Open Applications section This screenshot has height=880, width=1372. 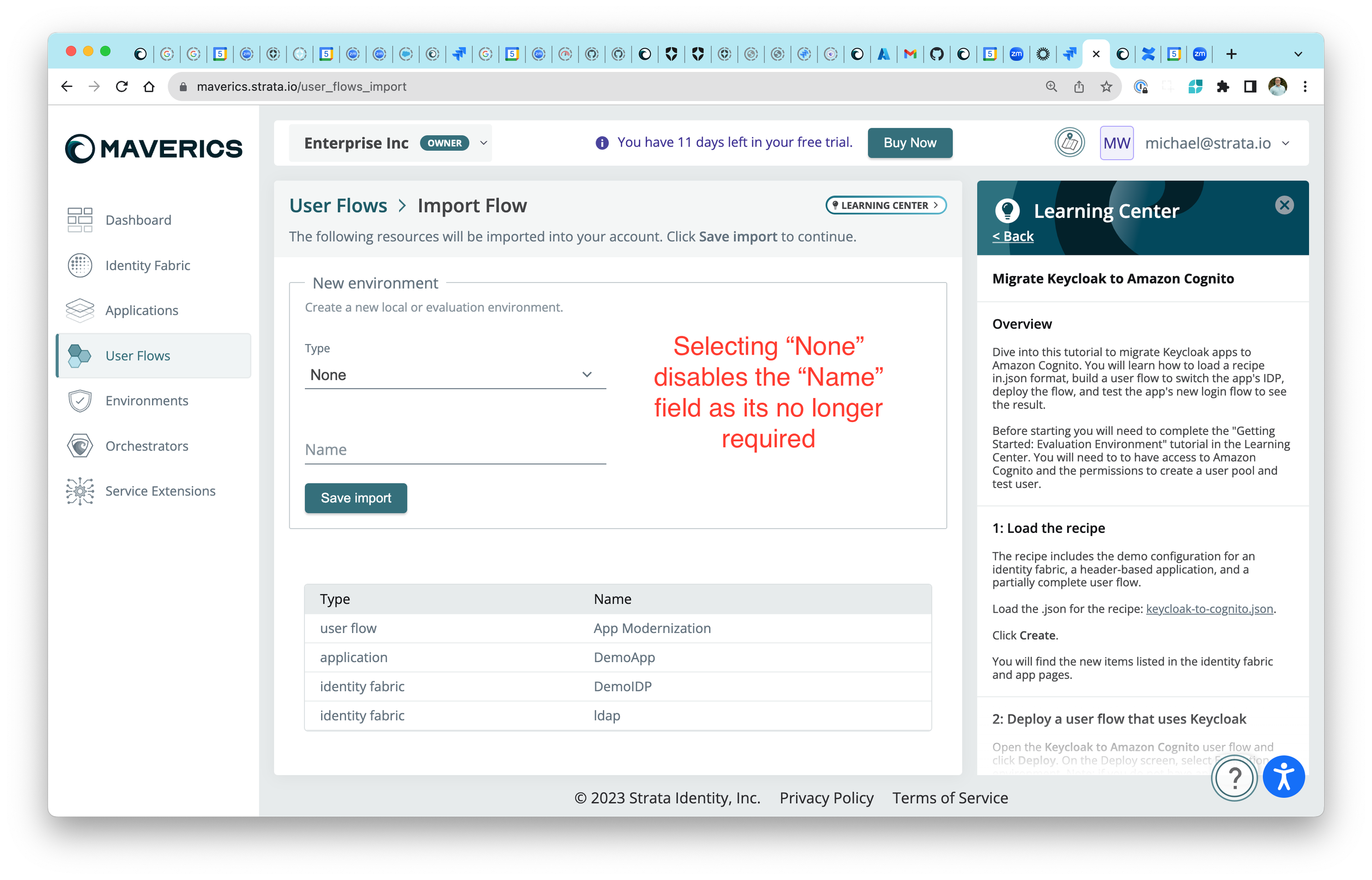pyautogui.click(x=142, y=310)
